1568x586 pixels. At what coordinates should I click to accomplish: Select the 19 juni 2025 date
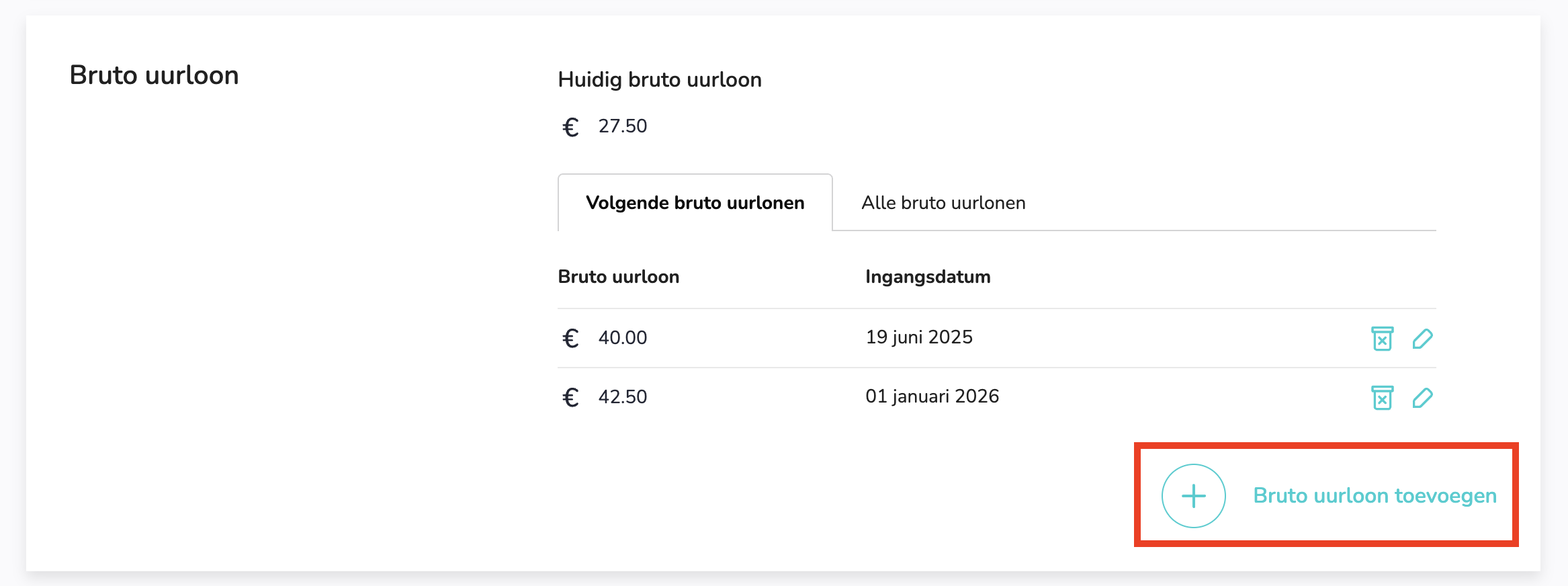click(919, 337)
